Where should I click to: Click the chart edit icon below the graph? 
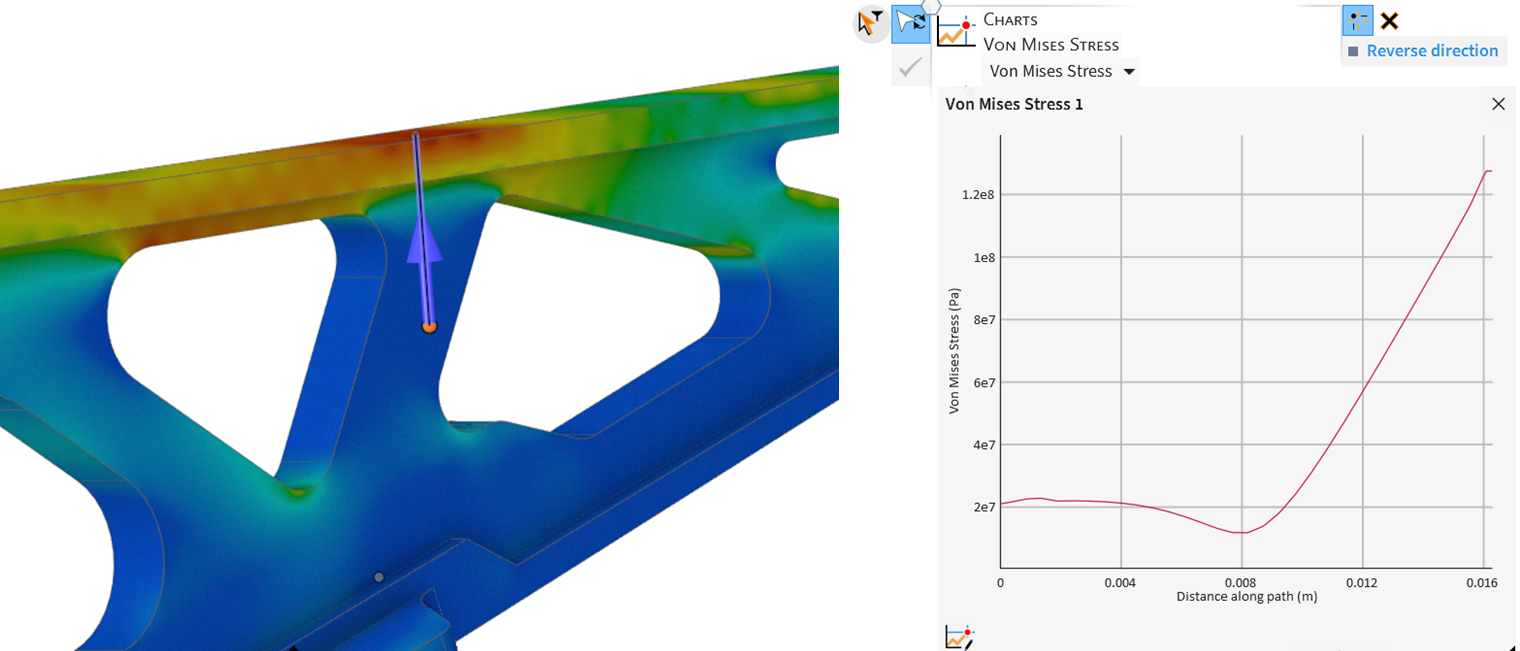pyautogui.click(x=959, y=637)
